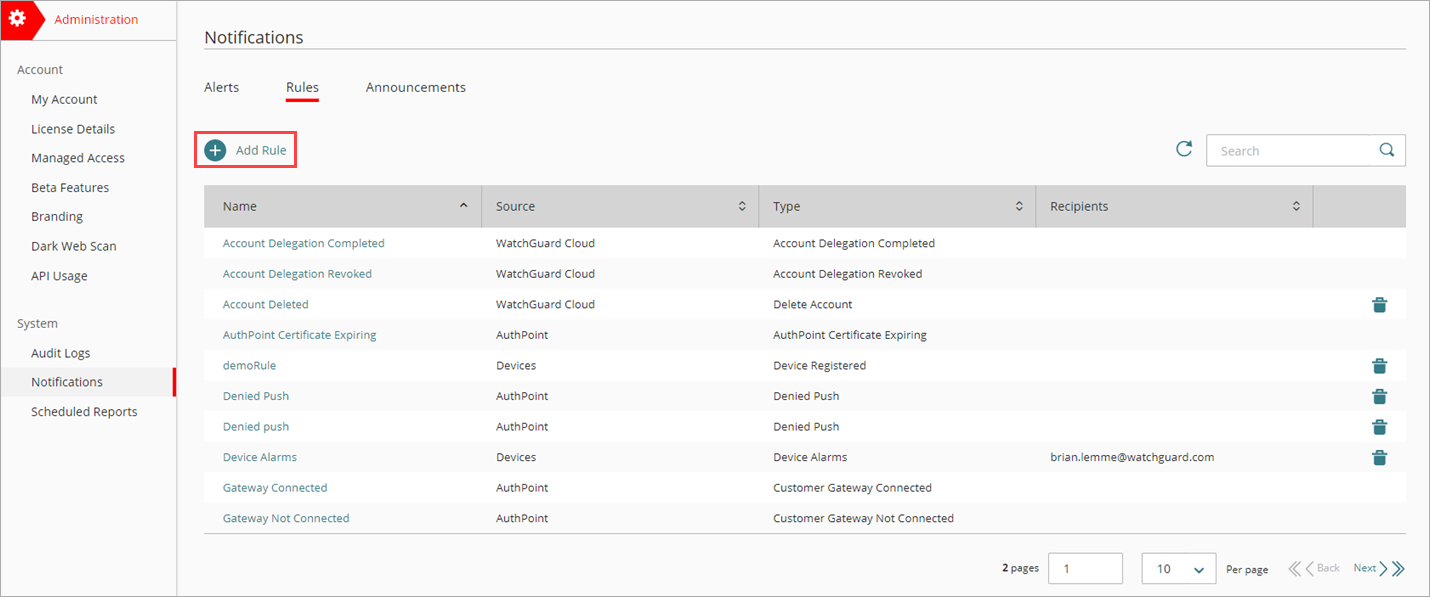This screenshot has height=597, width=1430.
Task: Open the Gateway Connected rule link
Action: pos(274,487)
